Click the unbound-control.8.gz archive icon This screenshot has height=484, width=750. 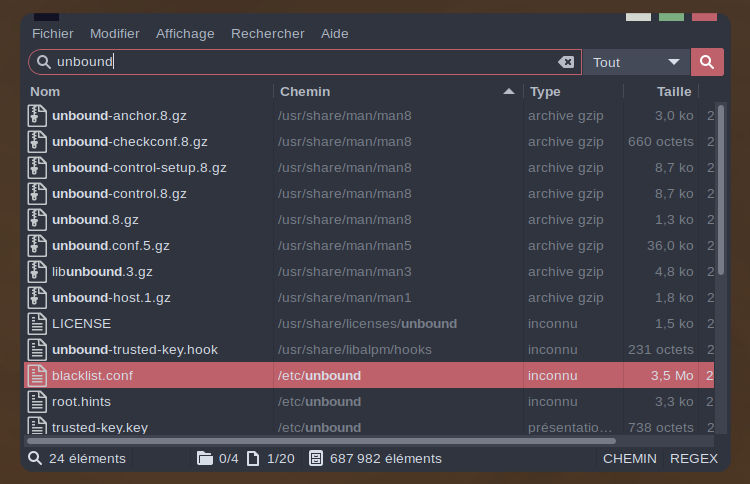37,194
